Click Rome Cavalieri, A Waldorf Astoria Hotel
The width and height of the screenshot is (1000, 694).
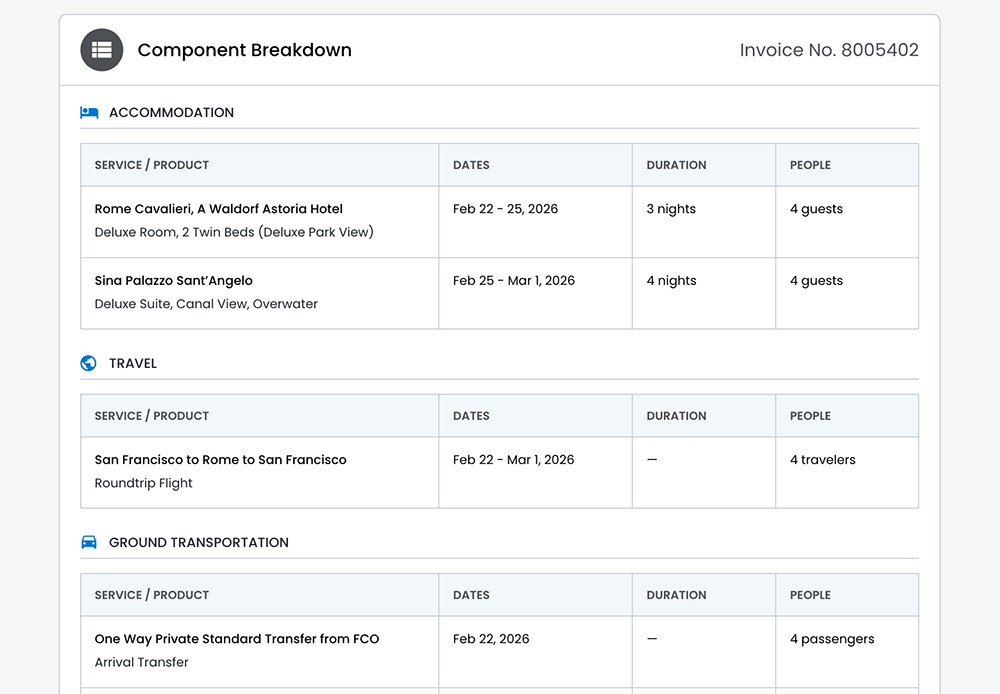218,209
